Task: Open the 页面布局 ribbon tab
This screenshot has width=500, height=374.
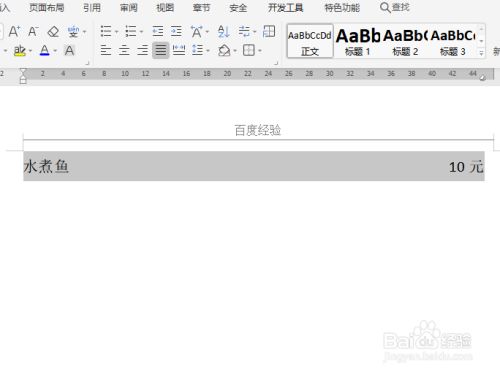Action: [47, 7]
